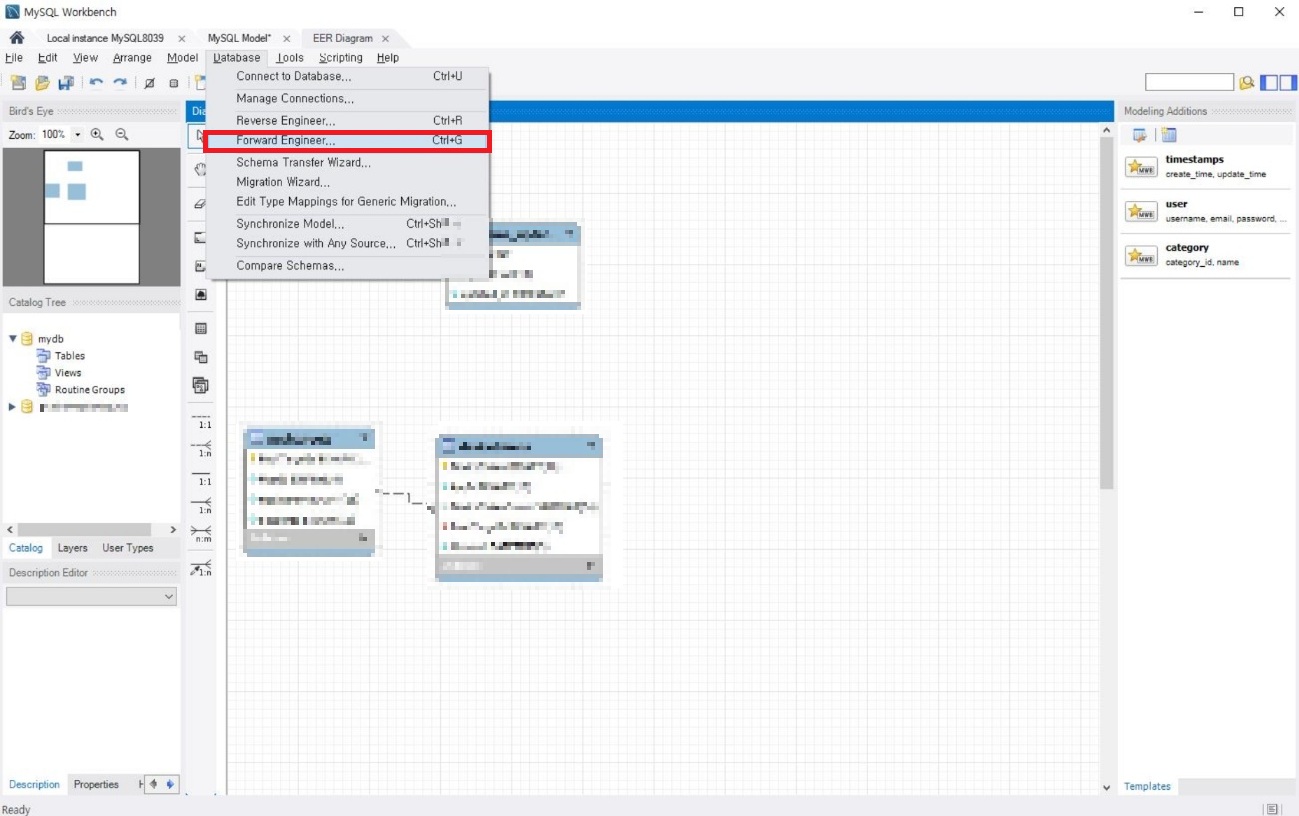Open a model file via folder icon

point(42,83)
